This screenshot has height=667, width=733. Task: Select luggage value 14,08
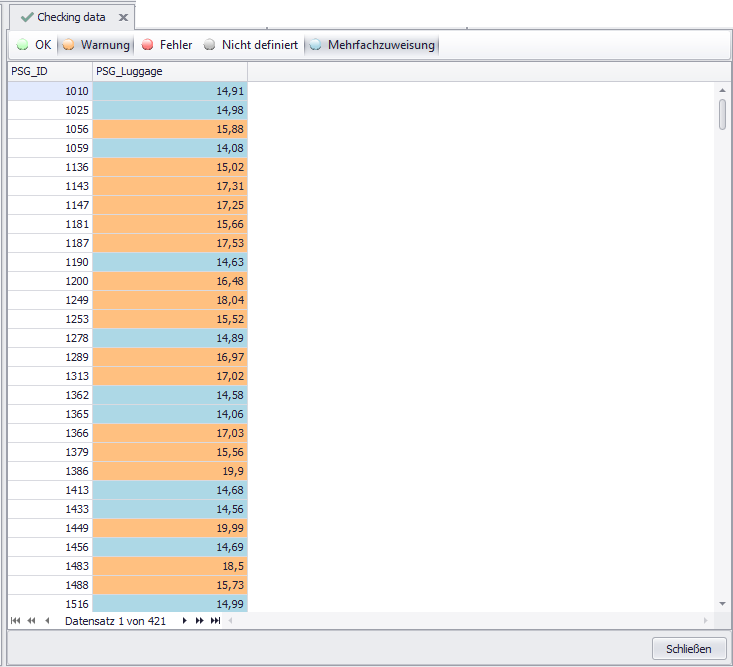coord(170,148)
